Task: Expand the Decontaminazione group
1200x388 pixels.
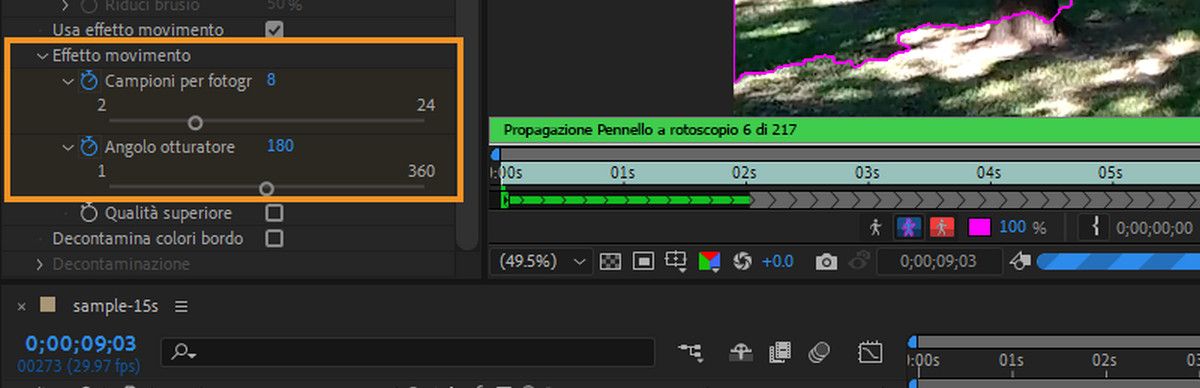Action: click(x=41, y=264)
